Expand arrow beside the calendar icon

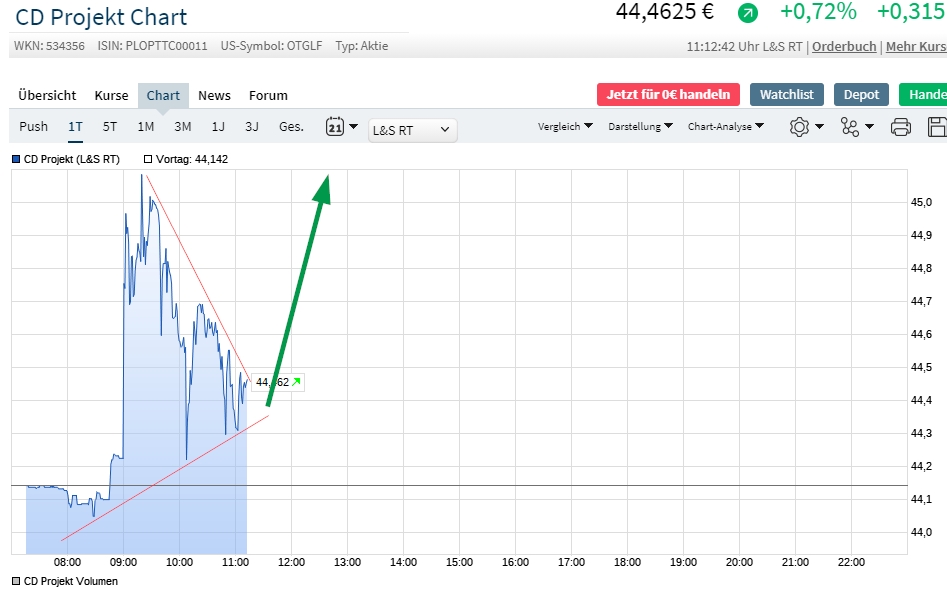pyautogui.click(x=354, y=126)
